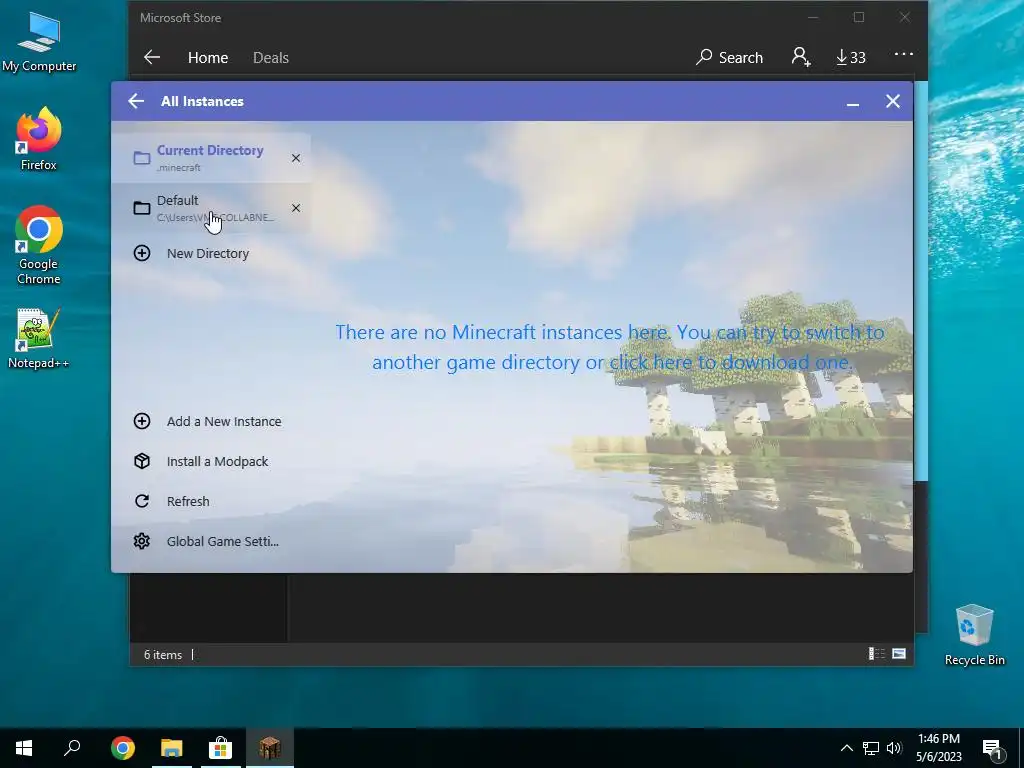Click the Current Directory folder icon

pos(142,158)
